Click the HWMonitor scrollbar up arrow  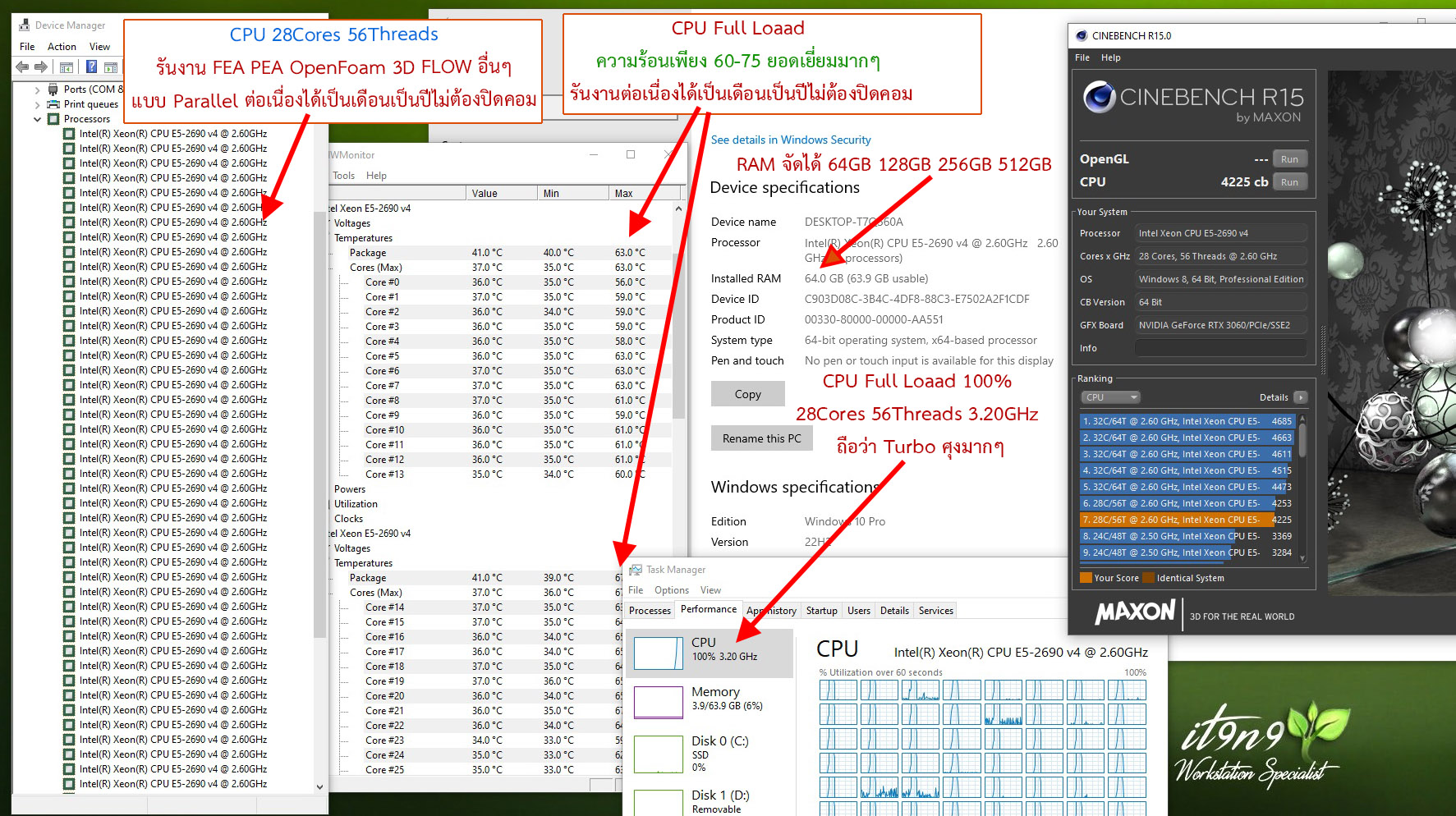[678, 209]
